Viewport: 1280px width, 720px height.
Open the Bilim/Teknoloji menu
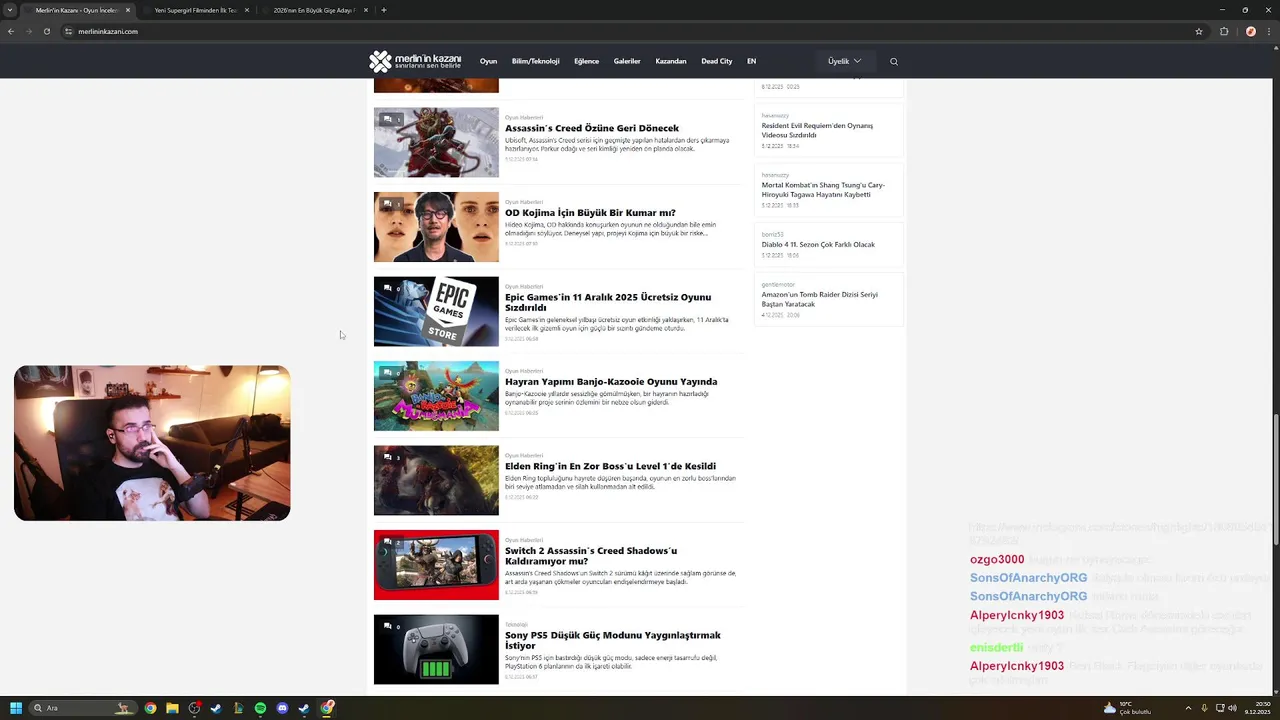click(536, 61)
